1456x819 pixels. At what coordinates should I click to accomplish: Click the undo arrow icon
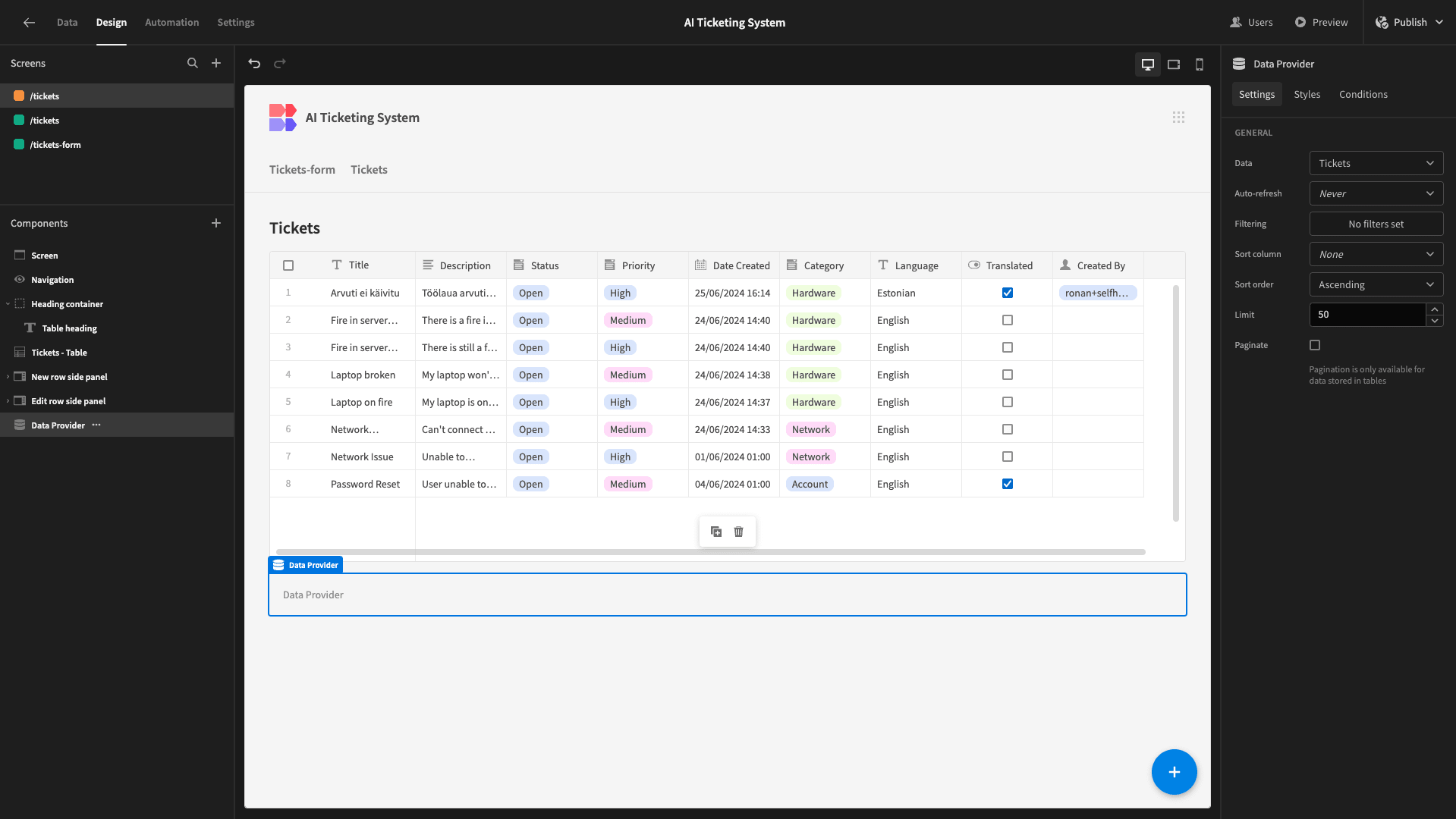(x=254, y=64)
